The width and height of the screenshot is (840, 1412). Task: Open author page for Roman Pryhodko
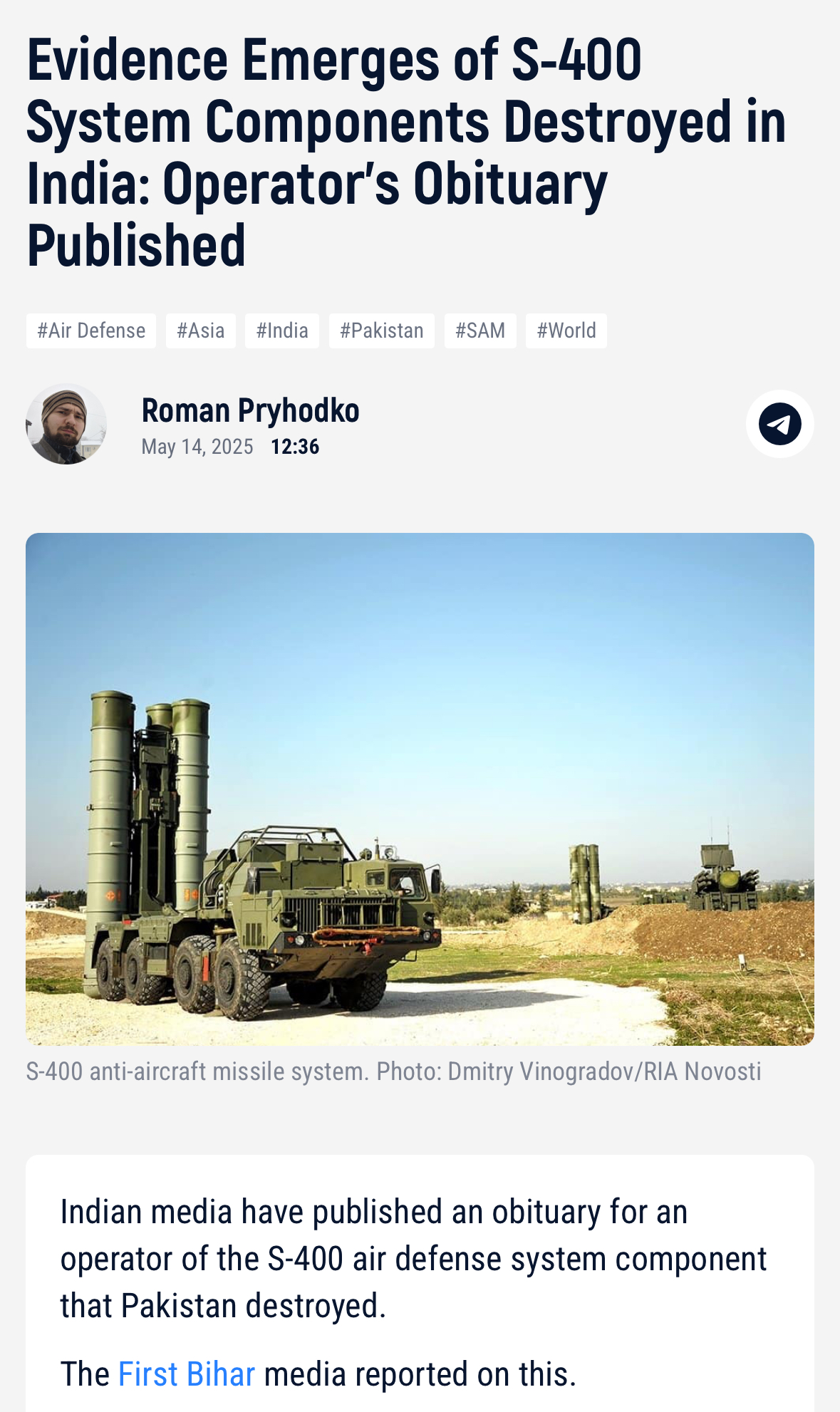coord(250,410)
